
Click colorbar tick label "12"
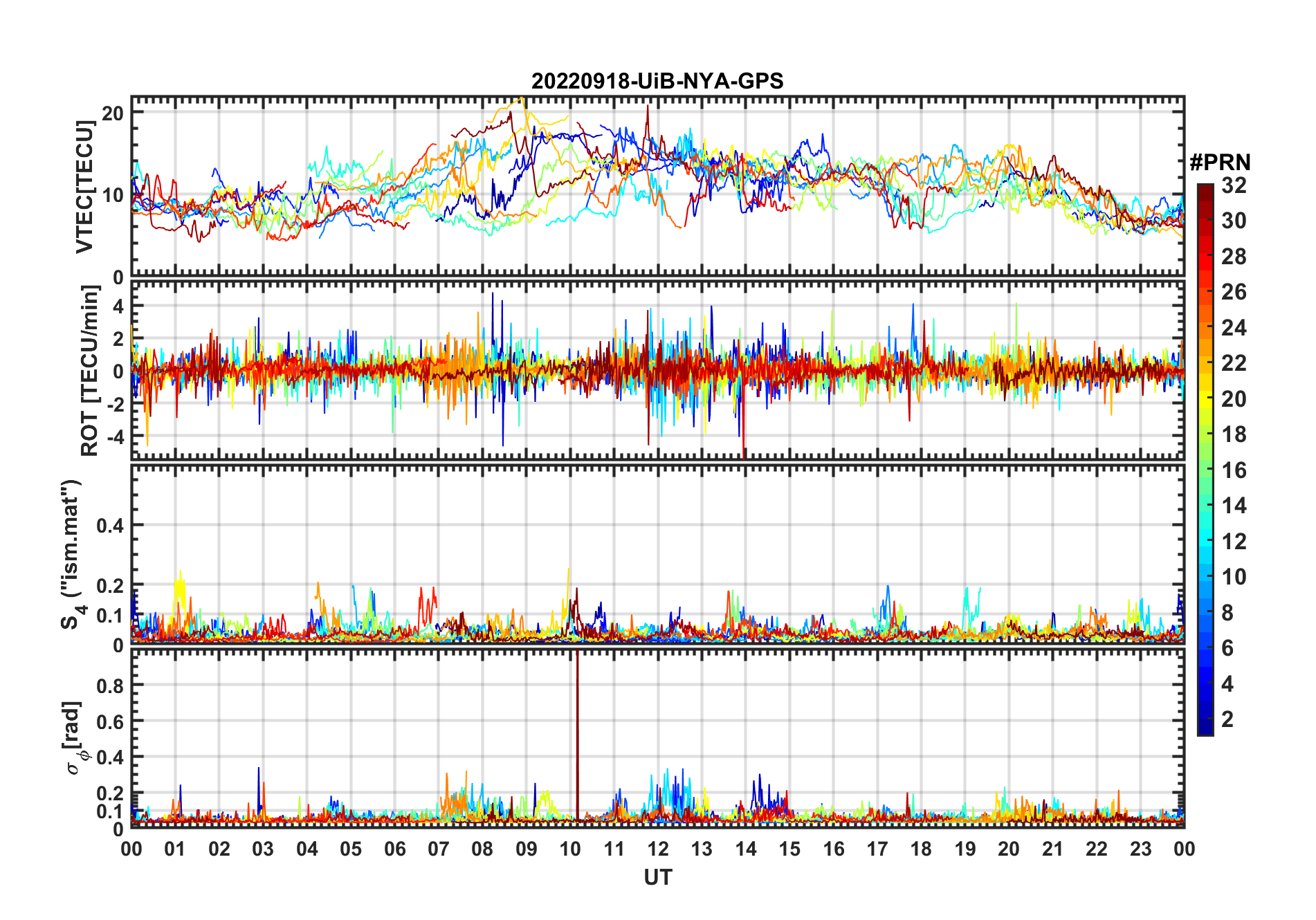[1234, 542]
